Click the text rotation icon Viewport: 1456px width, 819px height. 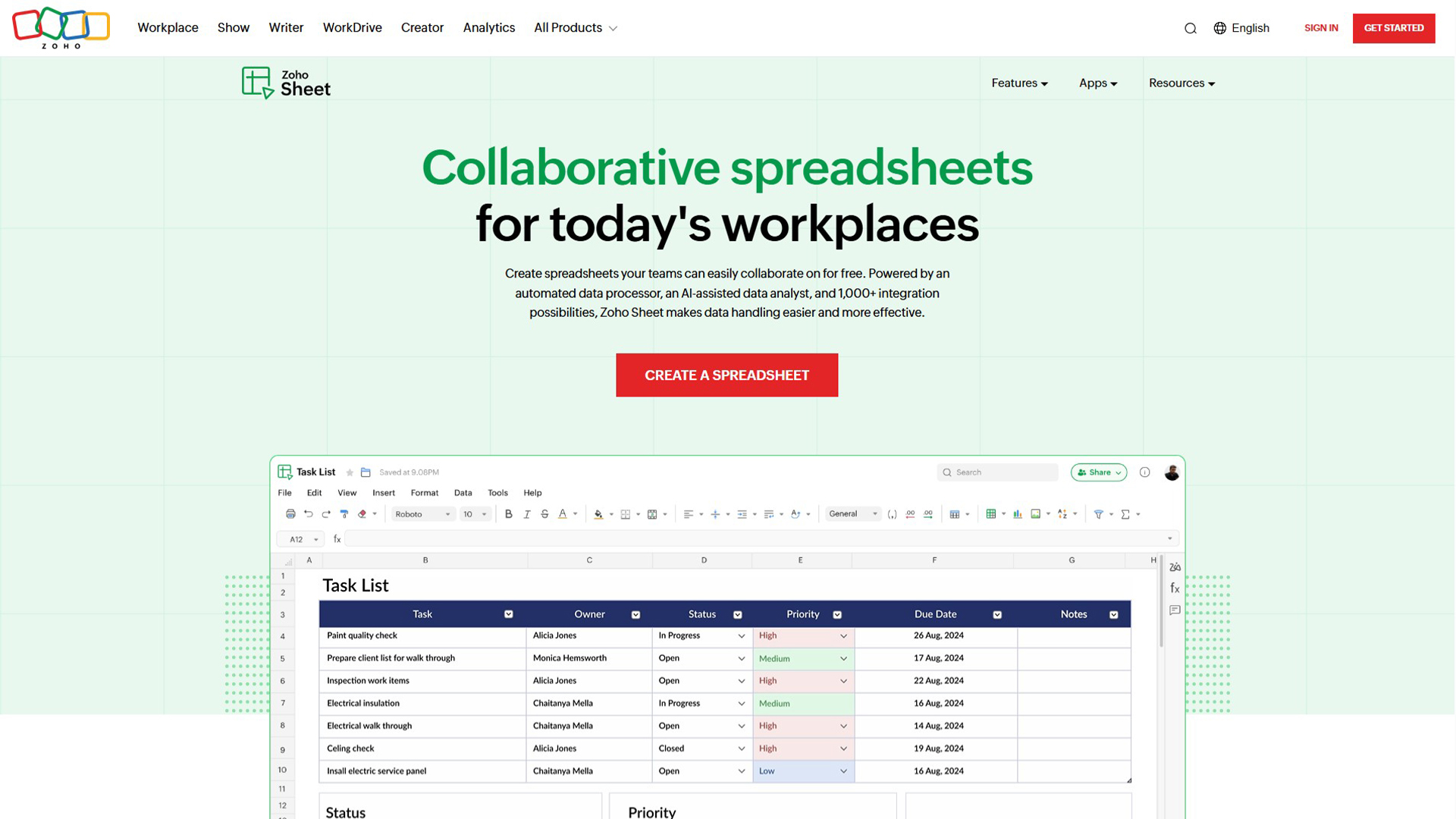(795, 514)
